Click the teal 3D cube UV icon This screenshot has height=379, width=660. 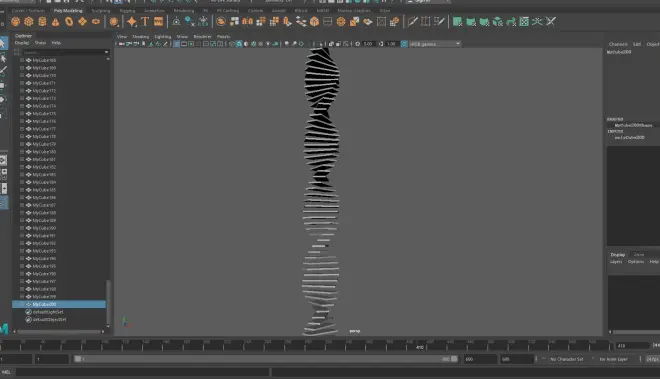pos(498,21)
